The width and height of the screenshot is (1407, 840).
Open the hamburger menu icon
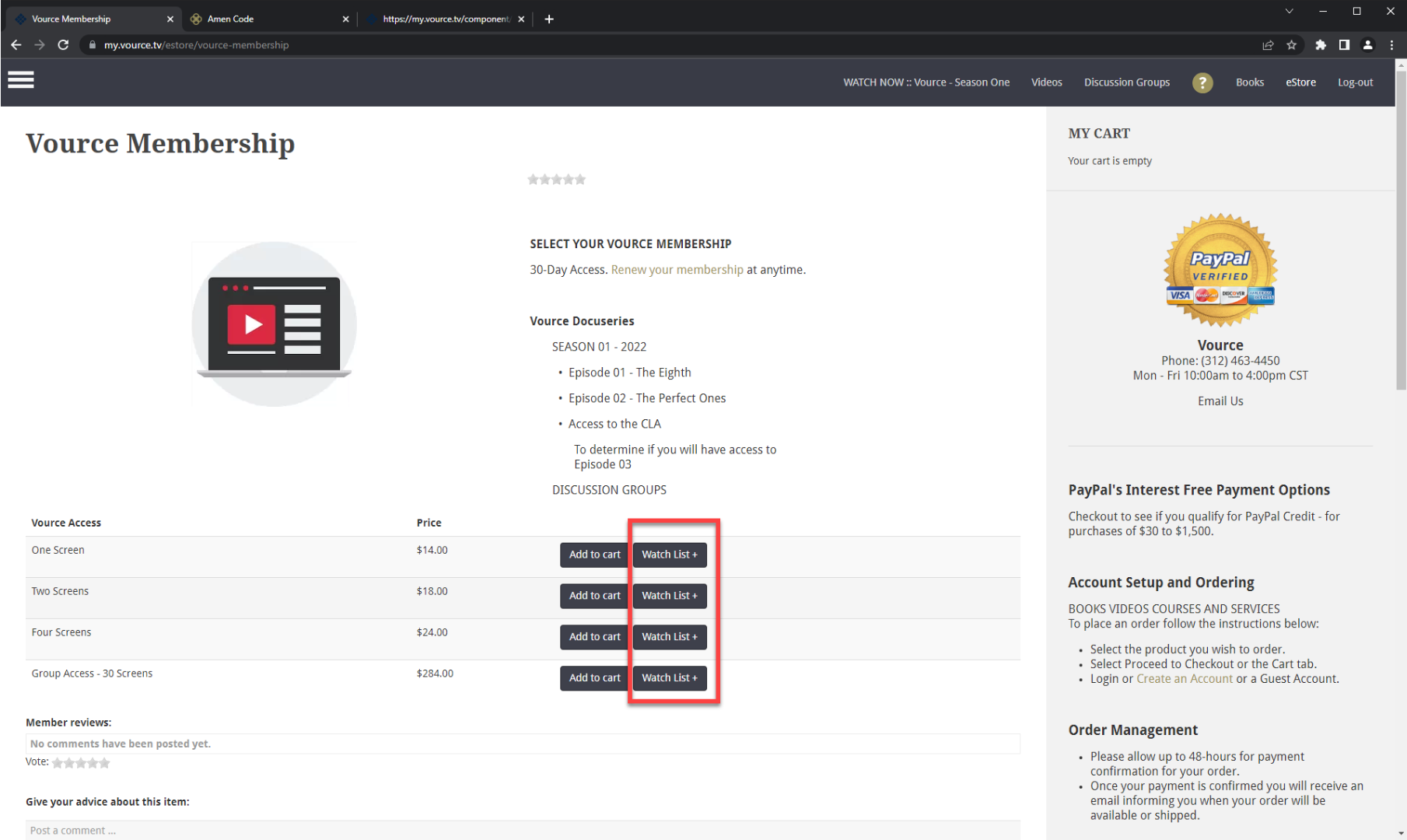[x=21, y=80]
